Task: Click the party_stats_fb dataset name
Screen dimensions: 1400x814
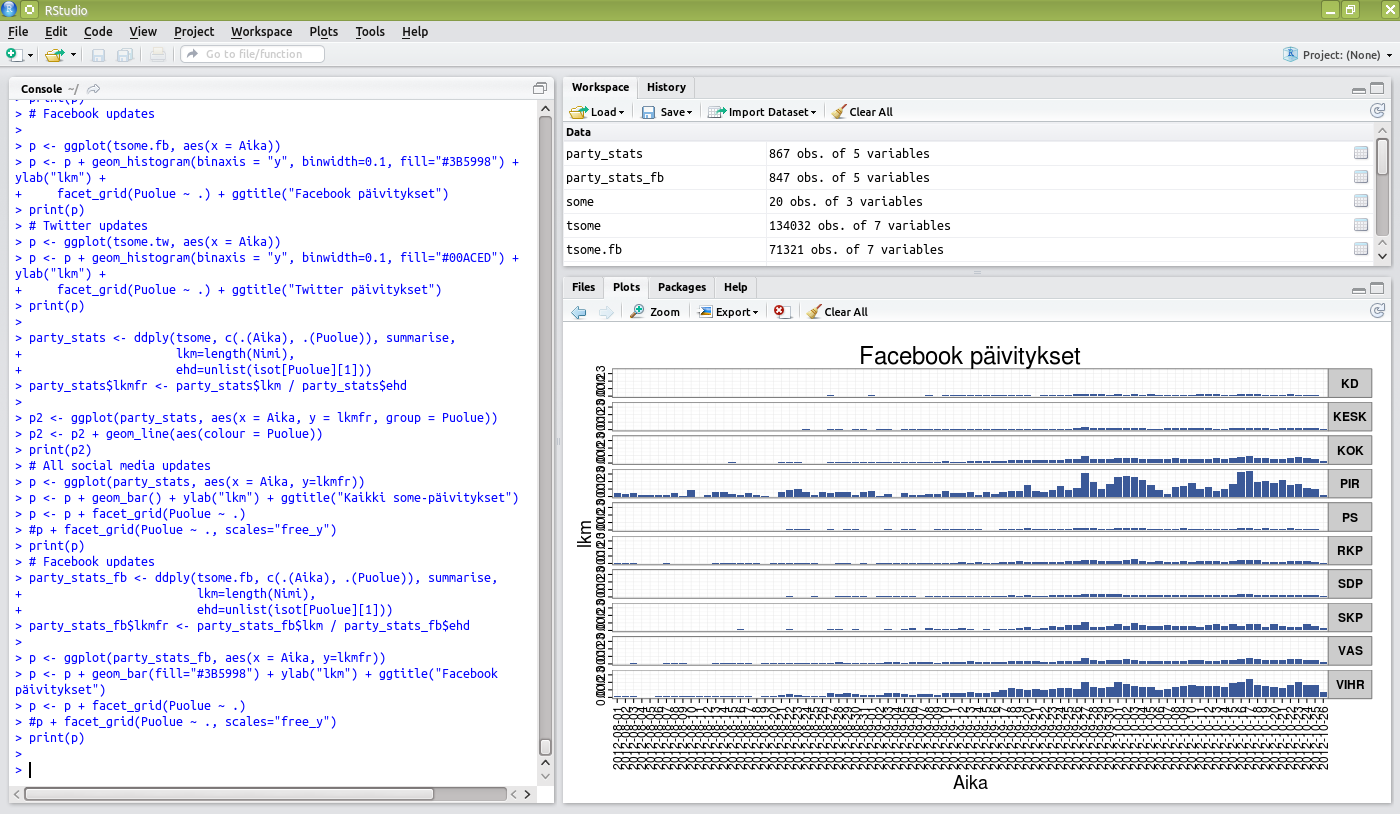Action: coord(615,177)
